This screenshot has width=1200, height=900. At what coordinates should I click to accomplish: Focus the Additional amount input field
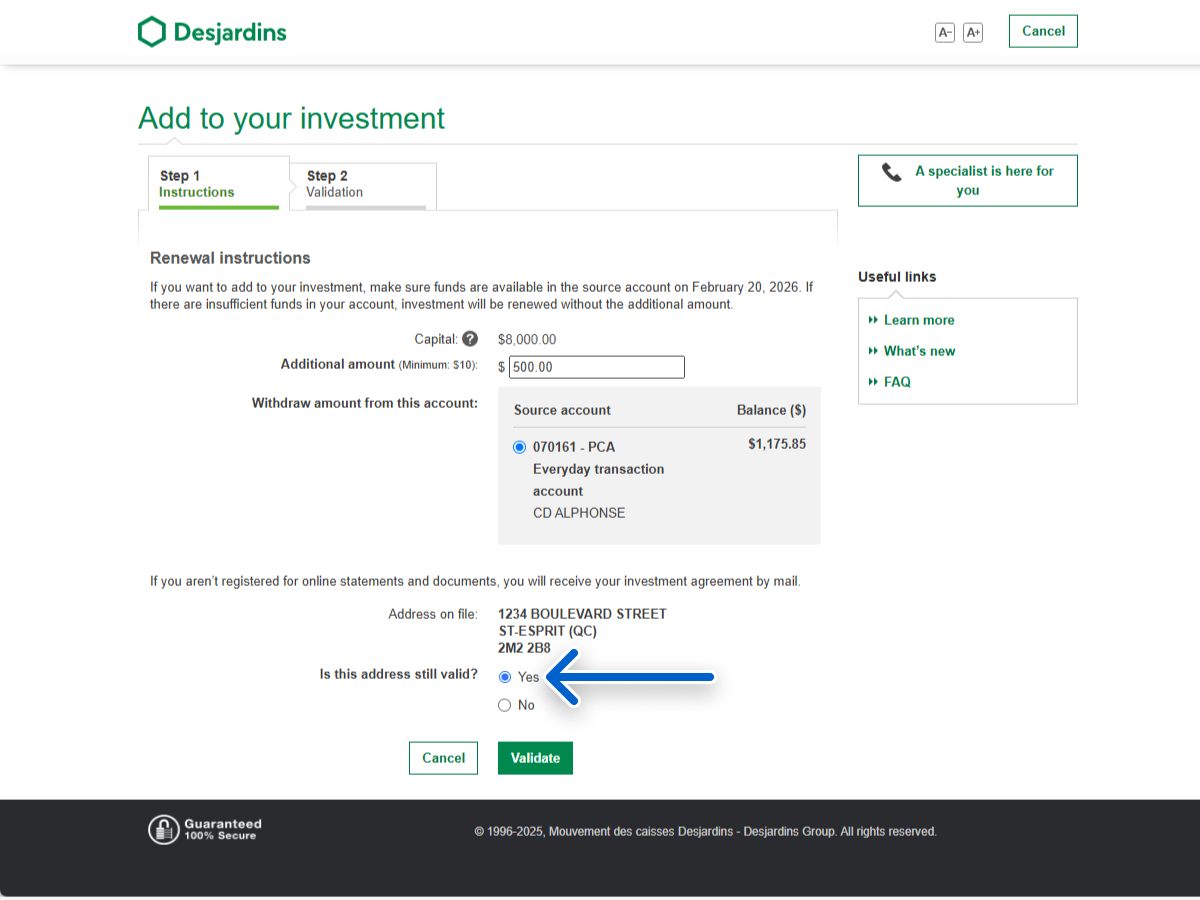pos(596,367)
